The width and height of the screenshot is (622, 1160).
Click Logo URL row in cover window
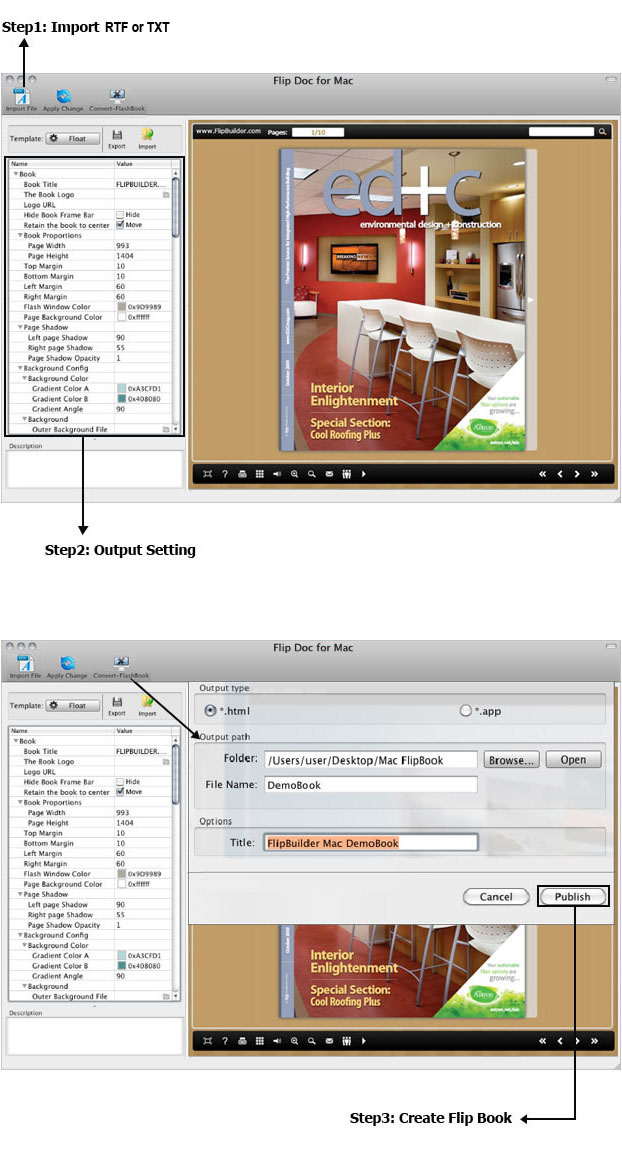[x=90, y=205]
